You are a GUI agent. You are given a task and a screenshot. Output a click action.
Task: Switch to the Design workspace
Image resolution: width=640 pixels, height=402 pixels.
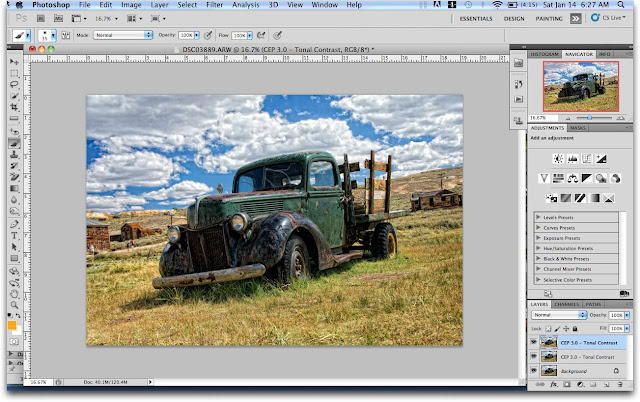coord(514,19)
